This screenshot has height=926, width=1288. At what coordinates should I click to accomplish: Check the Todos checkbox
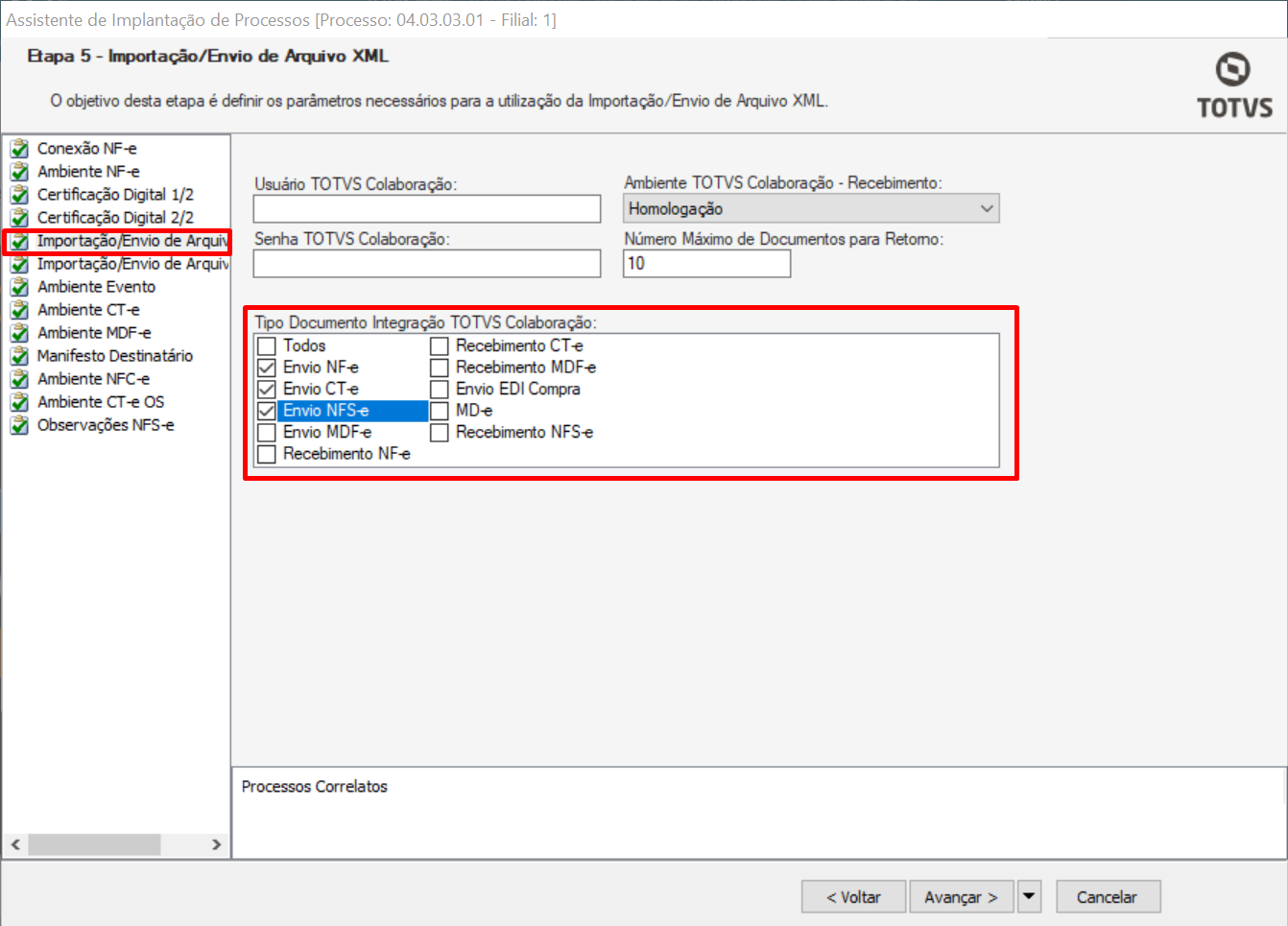point(267,345)
